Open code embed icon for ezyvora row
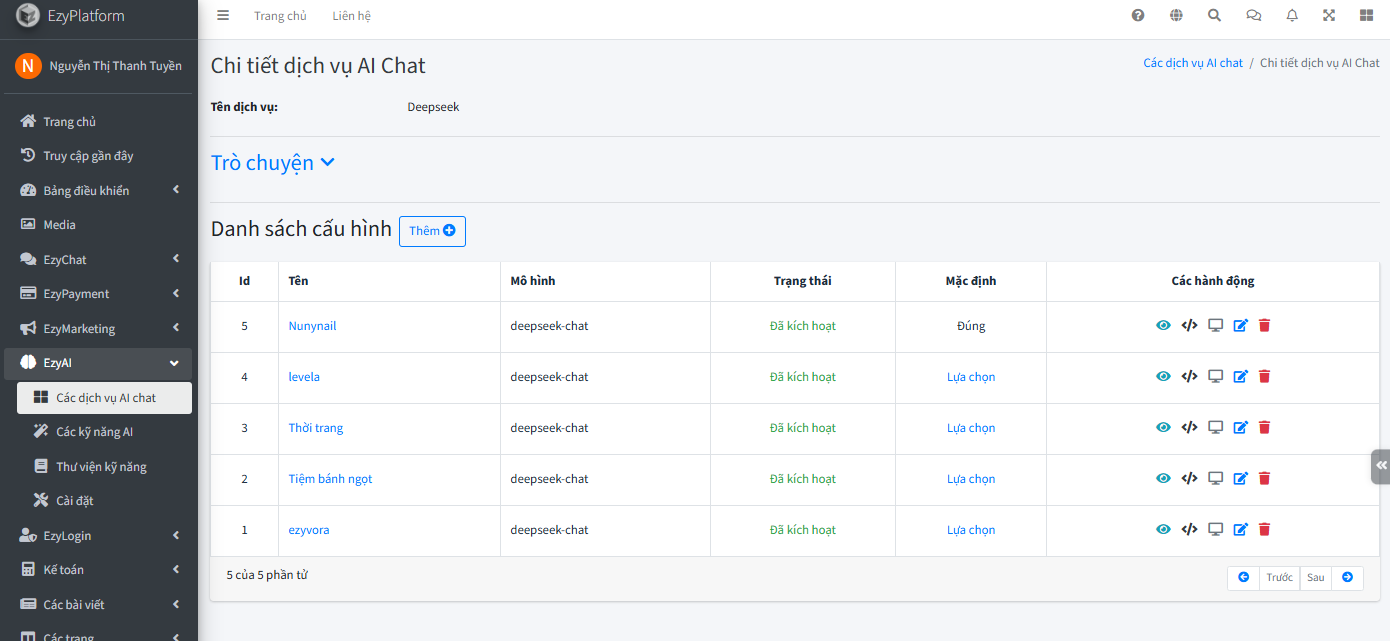Image resolution: width=1390 pixels, height=641 pixels. pyautogui.click(x=1189, y=529)
